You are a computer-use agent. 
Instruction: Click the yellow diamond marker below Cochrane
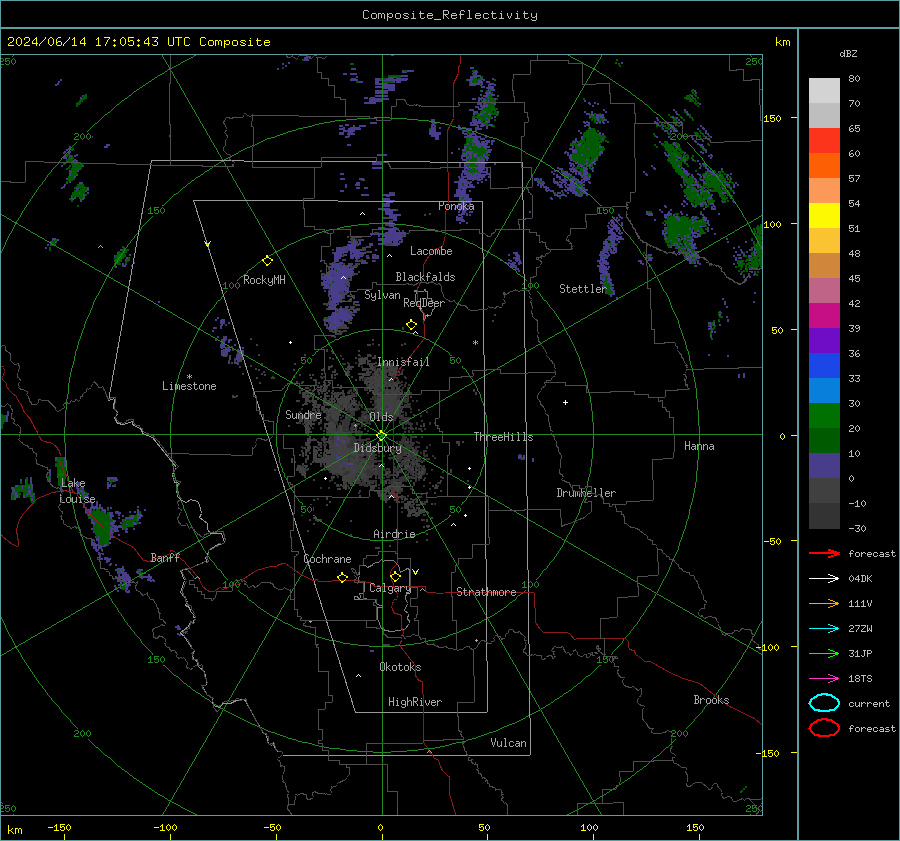coord(343,577)
